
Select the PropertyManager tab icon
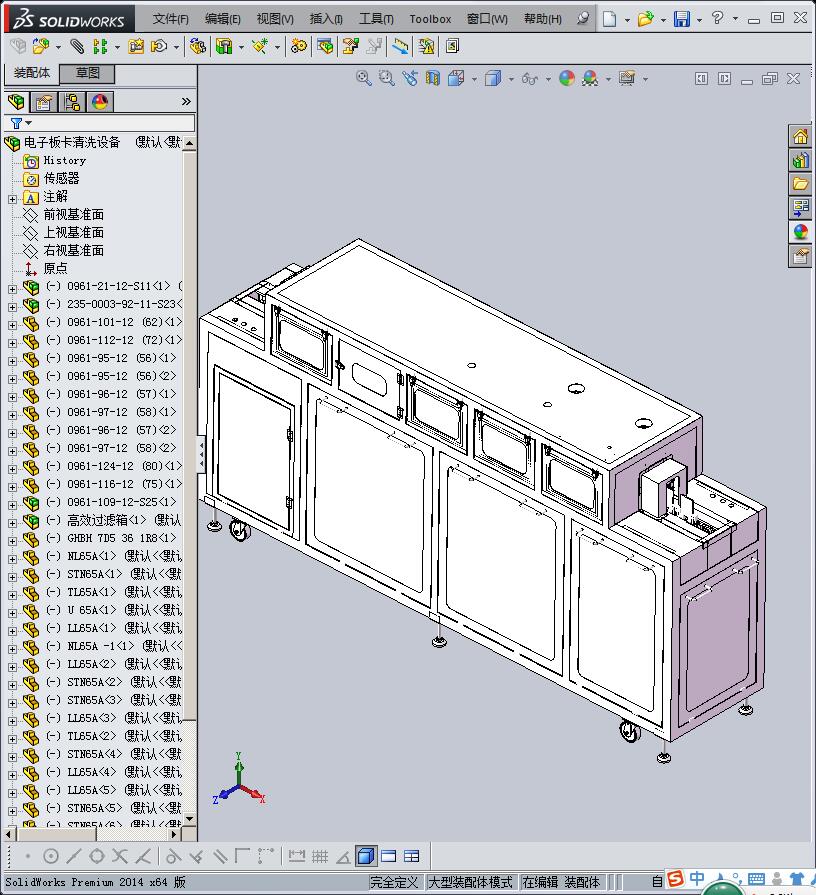tap(44, 102)
